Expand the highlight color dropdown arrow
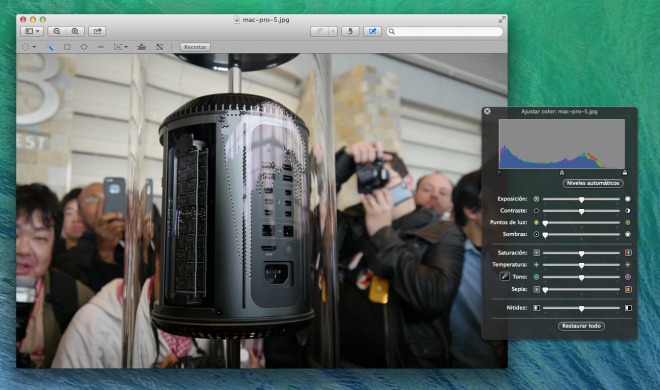 [333, 31]
